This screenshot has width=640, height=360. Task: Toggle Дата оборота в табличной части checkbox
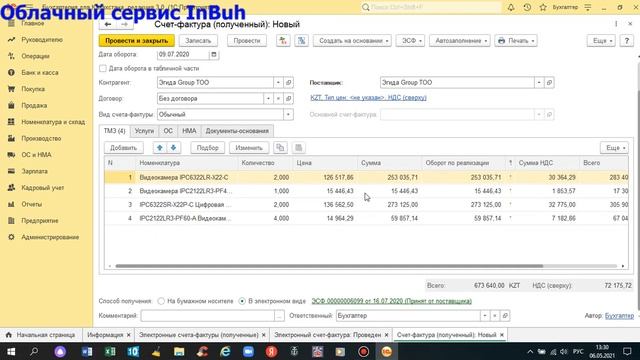(x=103, y=69)
